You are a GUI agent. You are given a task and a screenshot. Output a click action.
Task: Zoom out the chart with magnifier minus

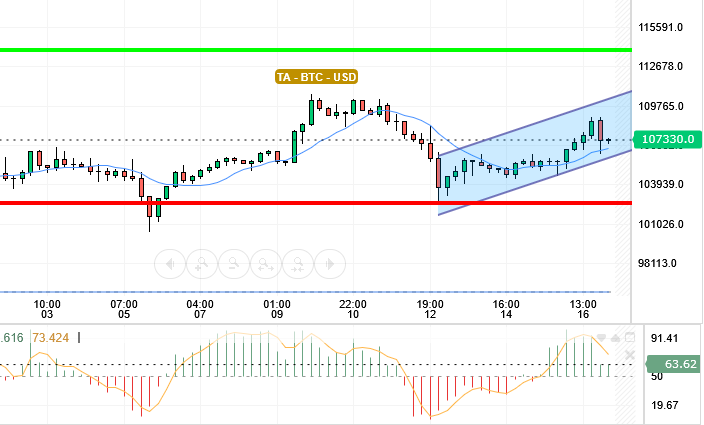click(x=234, y=264)
